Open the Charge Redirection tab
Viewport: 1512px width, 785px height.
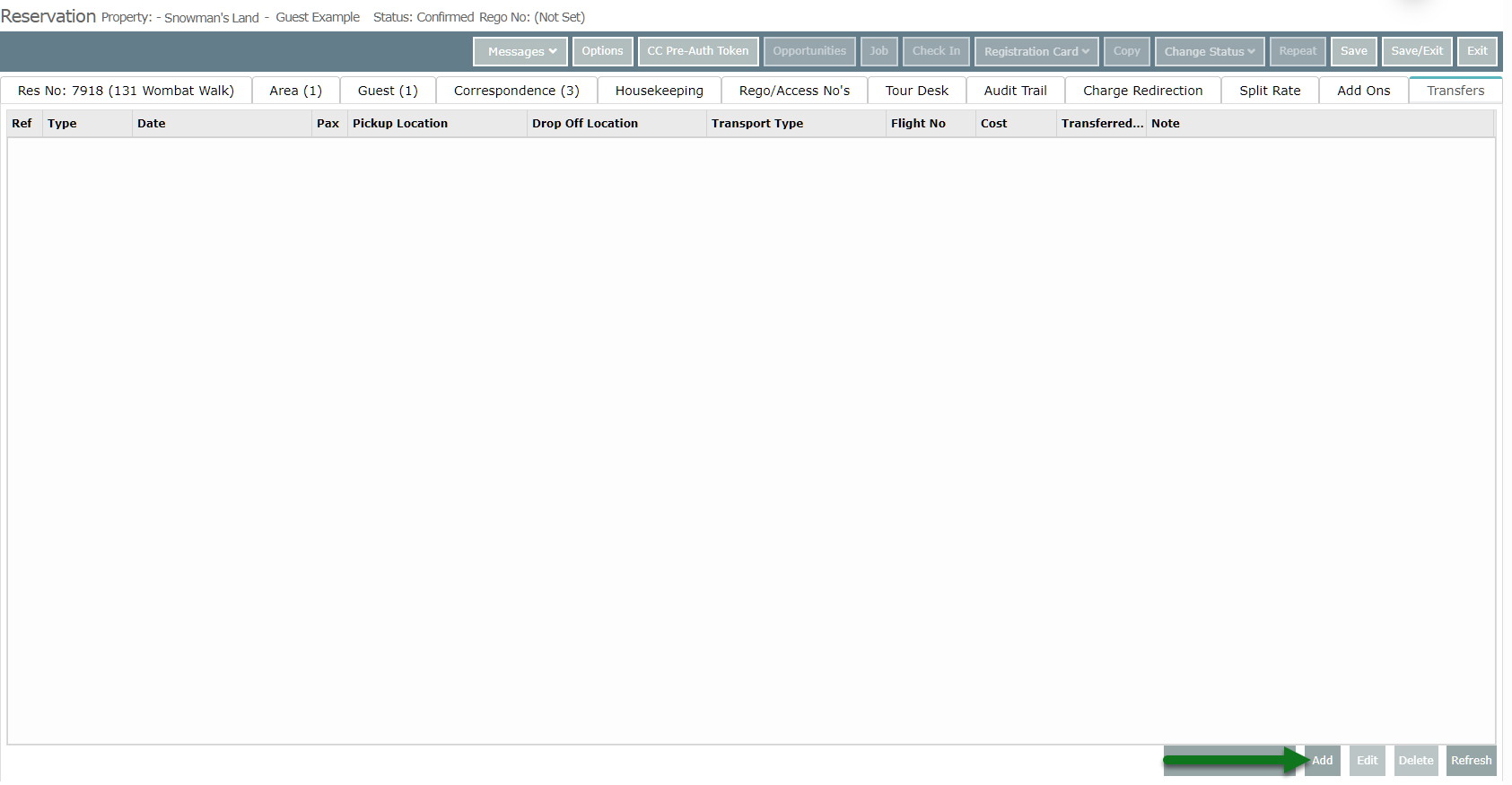click(x=1143, y=91)
